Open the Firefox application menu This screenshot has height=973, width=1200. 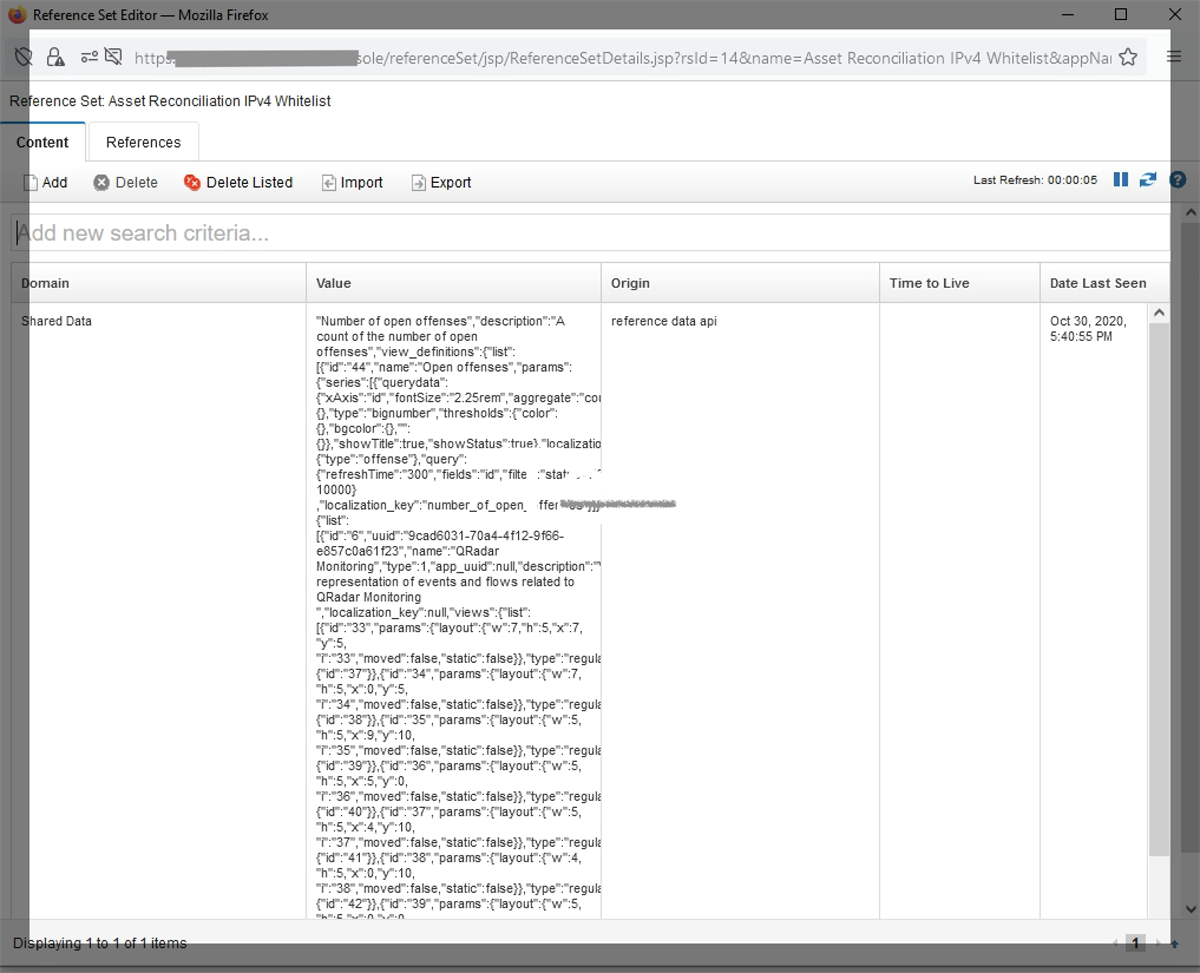[x=1175, y=57]
